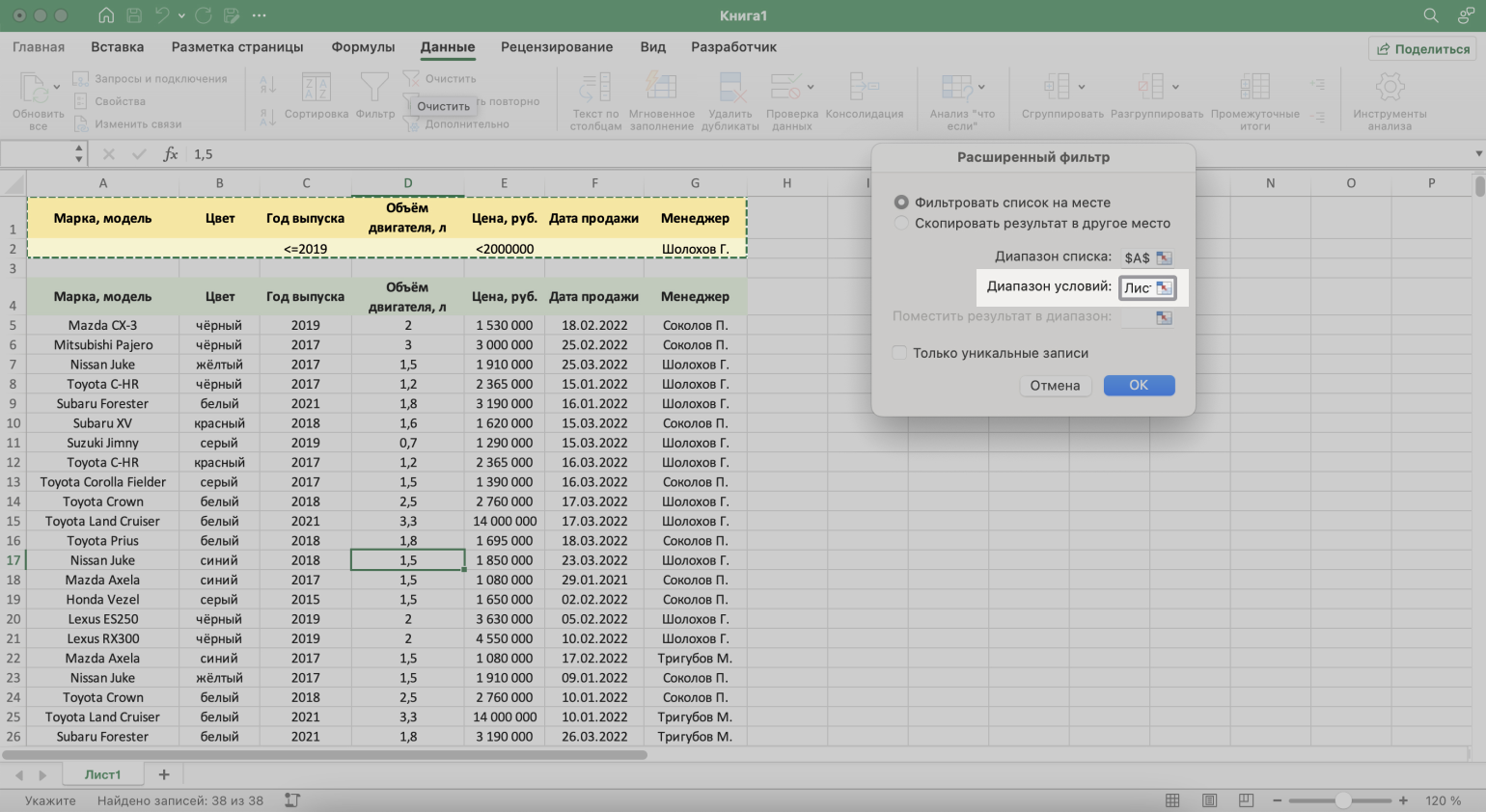Click the range picker icon for Диапазон условий
The image size is (1486, 812).
(x=1164, y=287)
